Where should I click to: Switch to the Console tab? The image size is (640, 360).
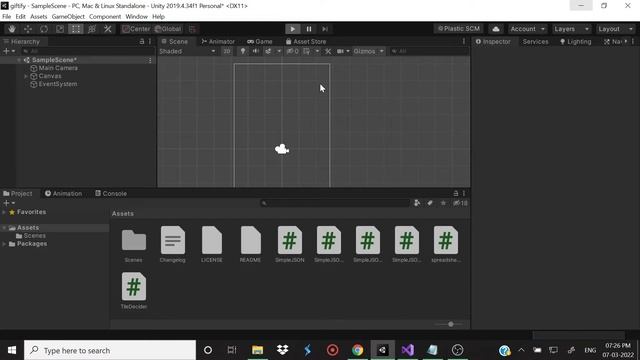coord(111,193)
